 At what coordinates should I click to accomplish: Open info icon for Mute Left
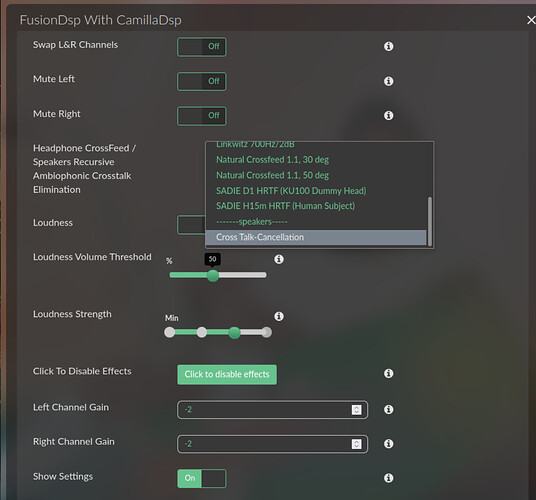pos(388,81)
